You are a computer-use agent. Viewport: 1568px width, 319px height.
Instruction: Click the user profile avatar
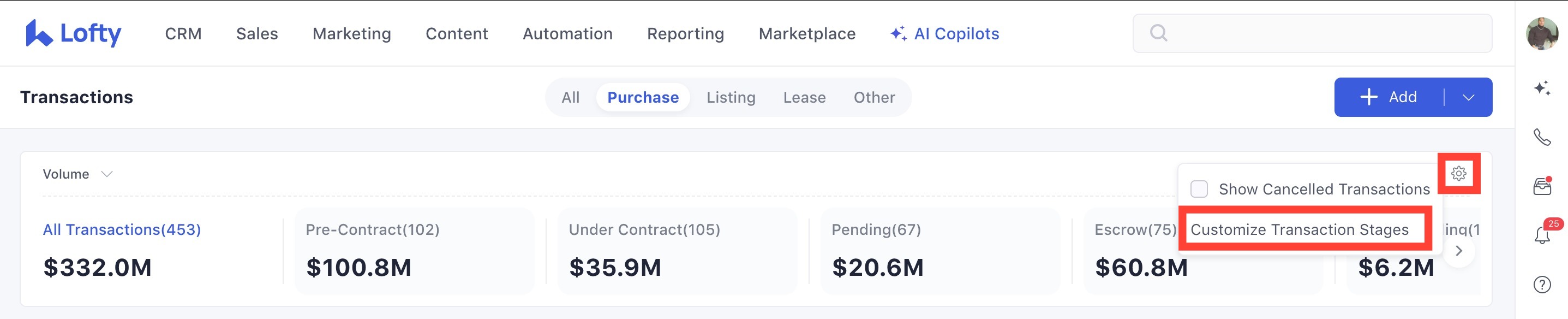click(1541, 33)
